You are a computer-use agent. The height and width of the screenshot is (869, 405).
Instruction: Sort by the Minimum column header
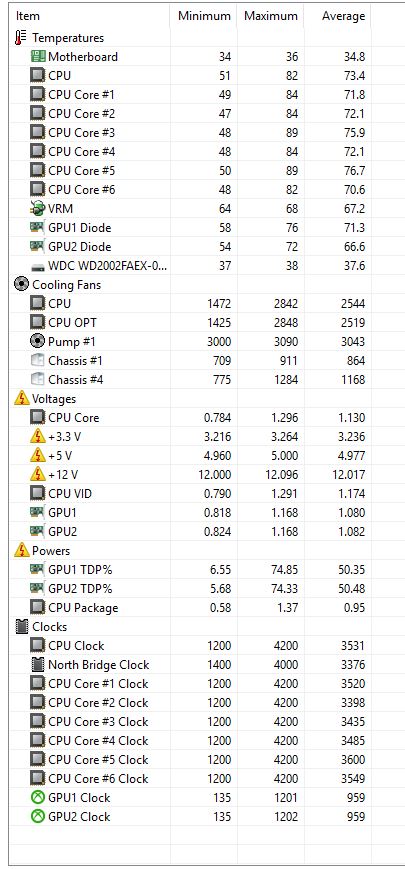tap(203, 16)
